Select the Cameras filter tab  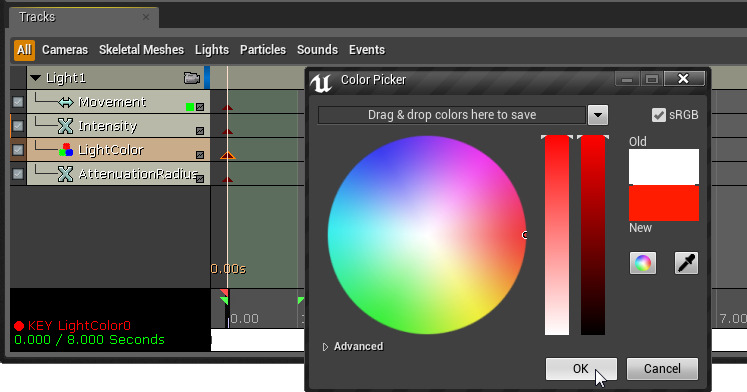(x=65, y=50)
